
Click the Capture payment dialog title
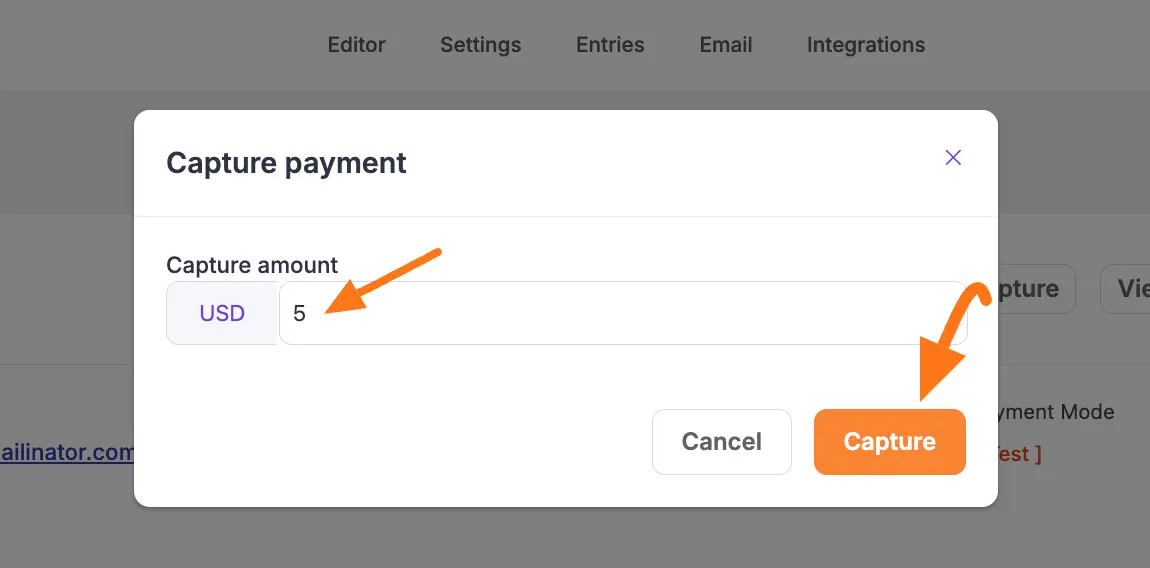(x=286, y=163)
